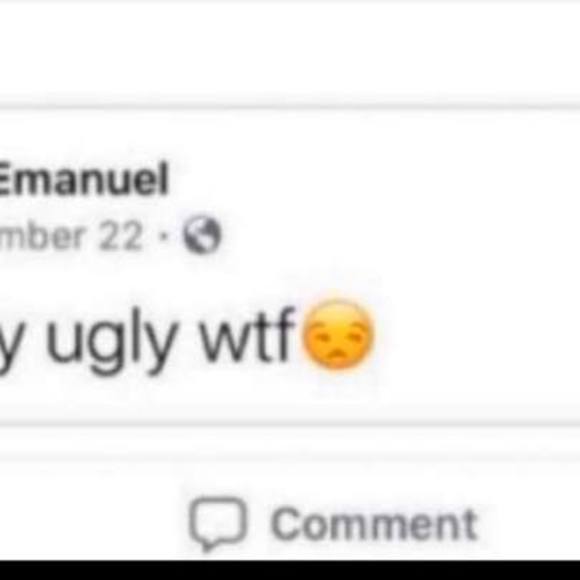Click the divider line below post text

[x=290, y=424]
